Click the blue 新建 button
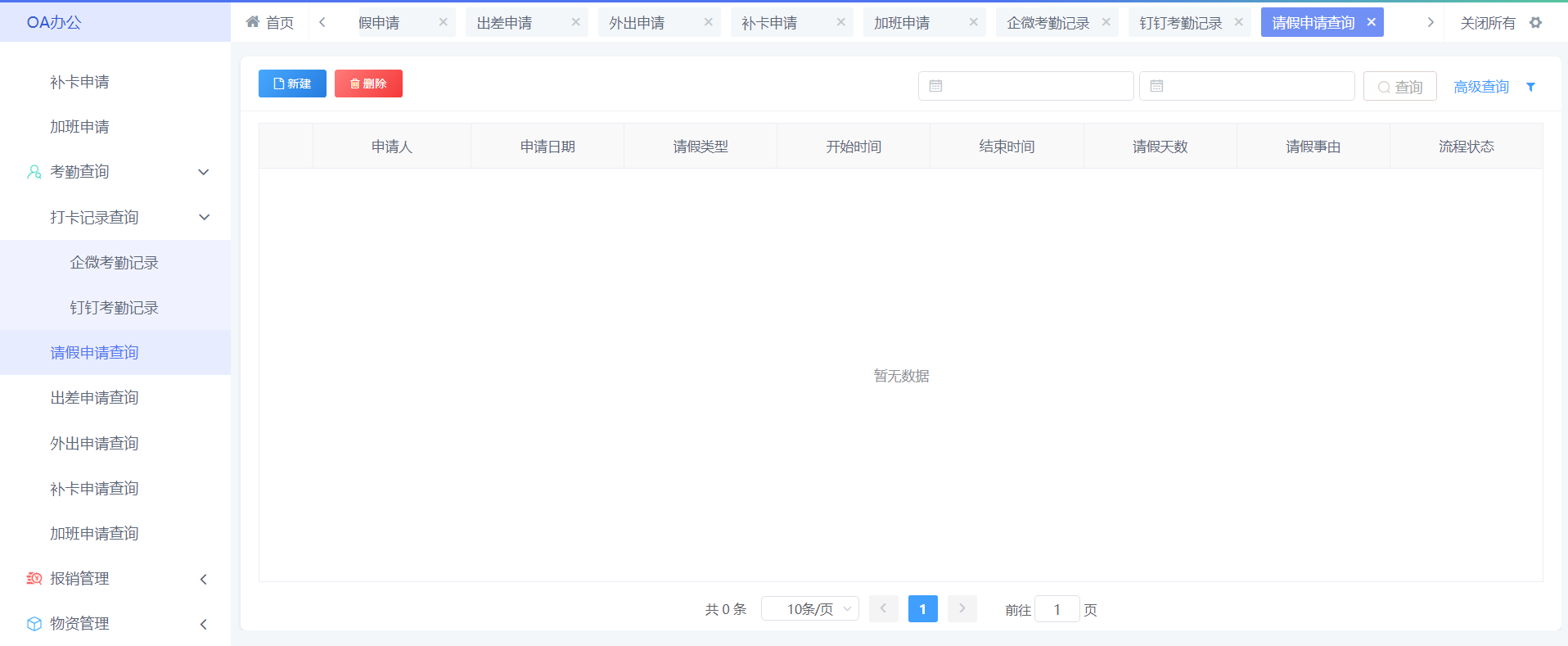This screenshot has width=1568, height=646. click(292, 84)
